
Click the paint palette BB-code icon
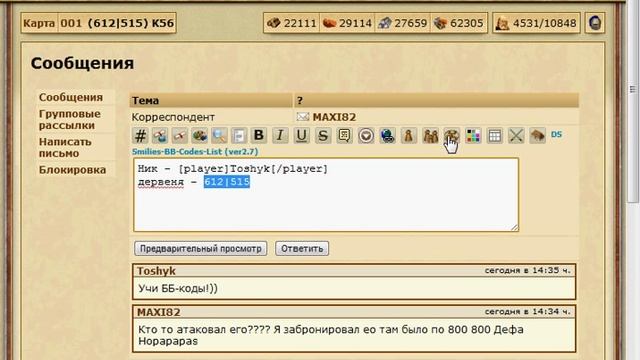tap(200, 136)
